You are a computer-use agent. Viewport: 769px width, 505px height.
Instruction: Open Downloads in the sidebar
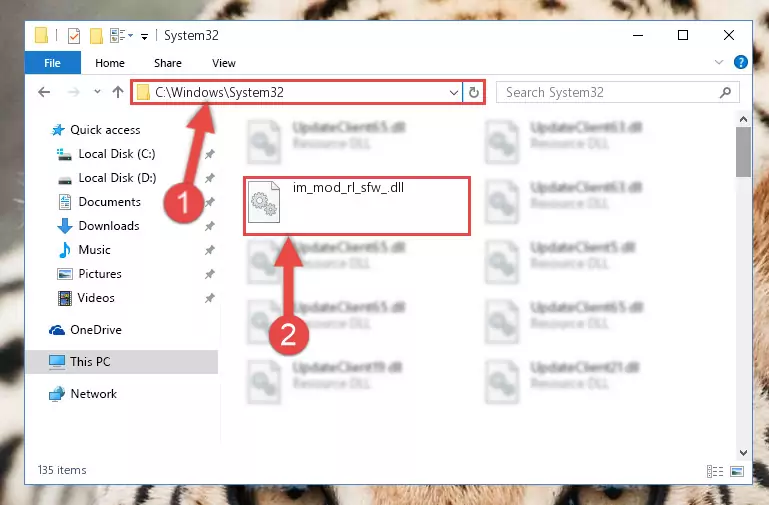click(109, 226)
